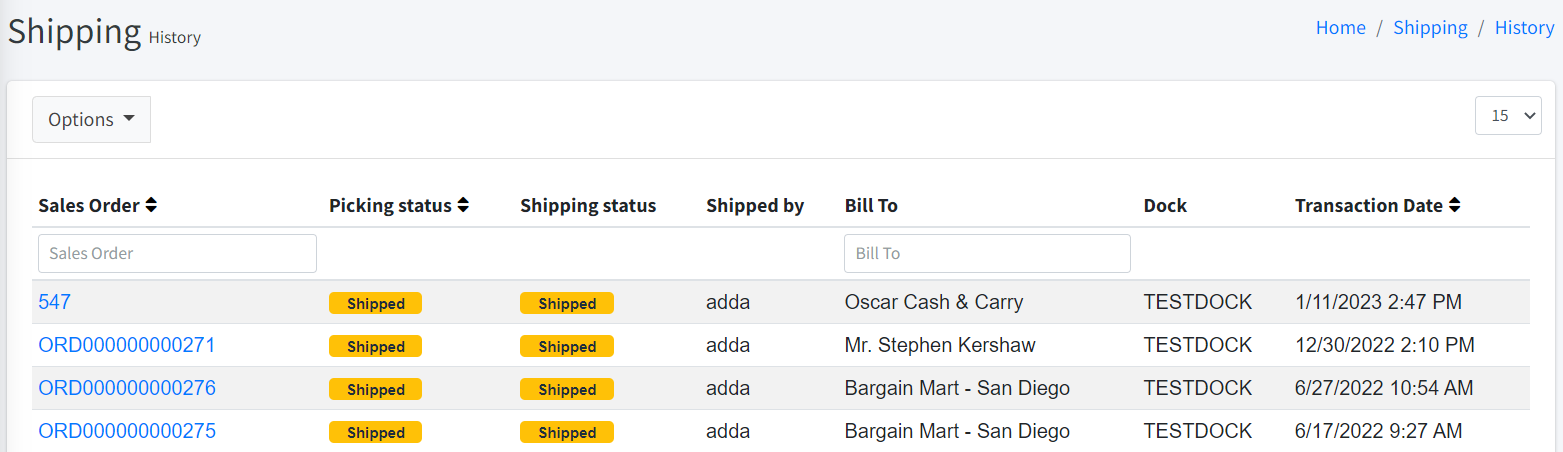Open the Options dropdown menu
This screenshot has width=1563, height=452.
point(91,119)
